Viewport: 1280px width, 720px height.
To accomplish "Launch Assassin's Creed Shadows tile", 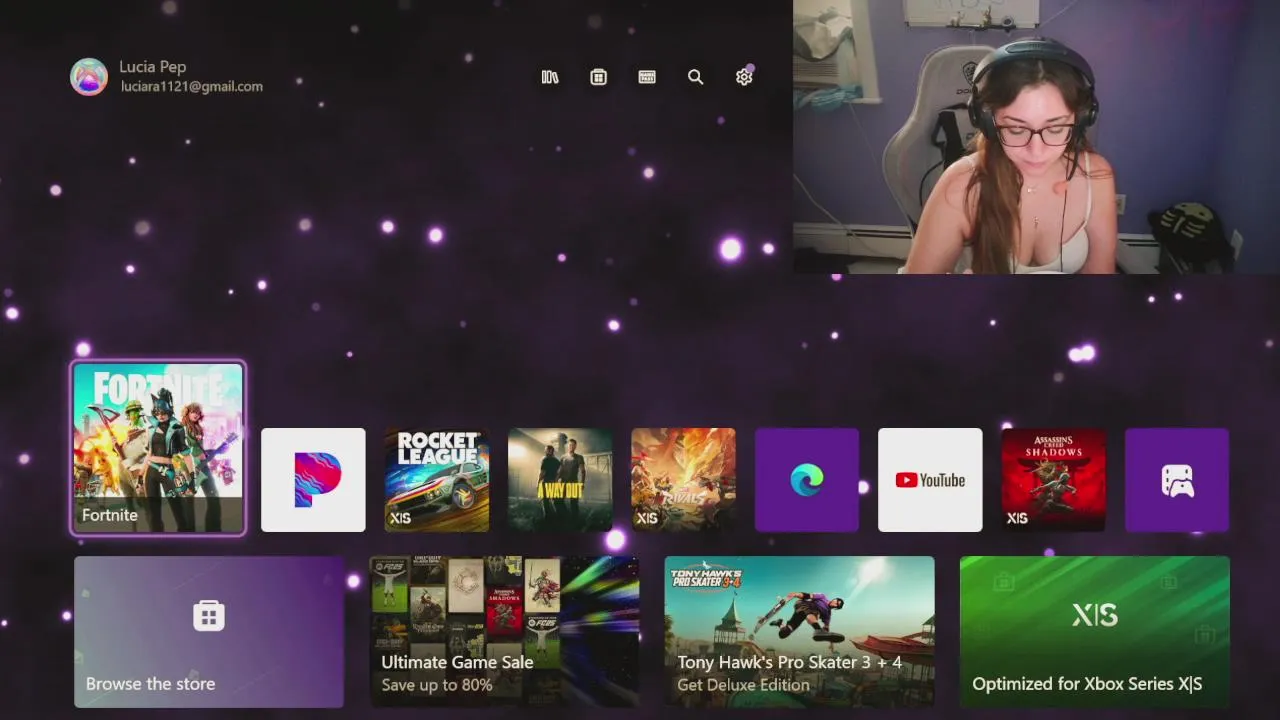I will click(x=1054, y=480).
